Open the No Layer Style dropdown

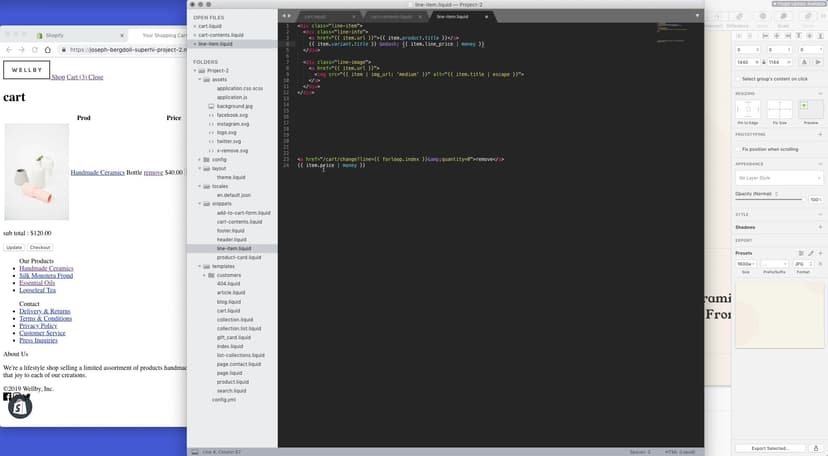[x=778, y=177]
